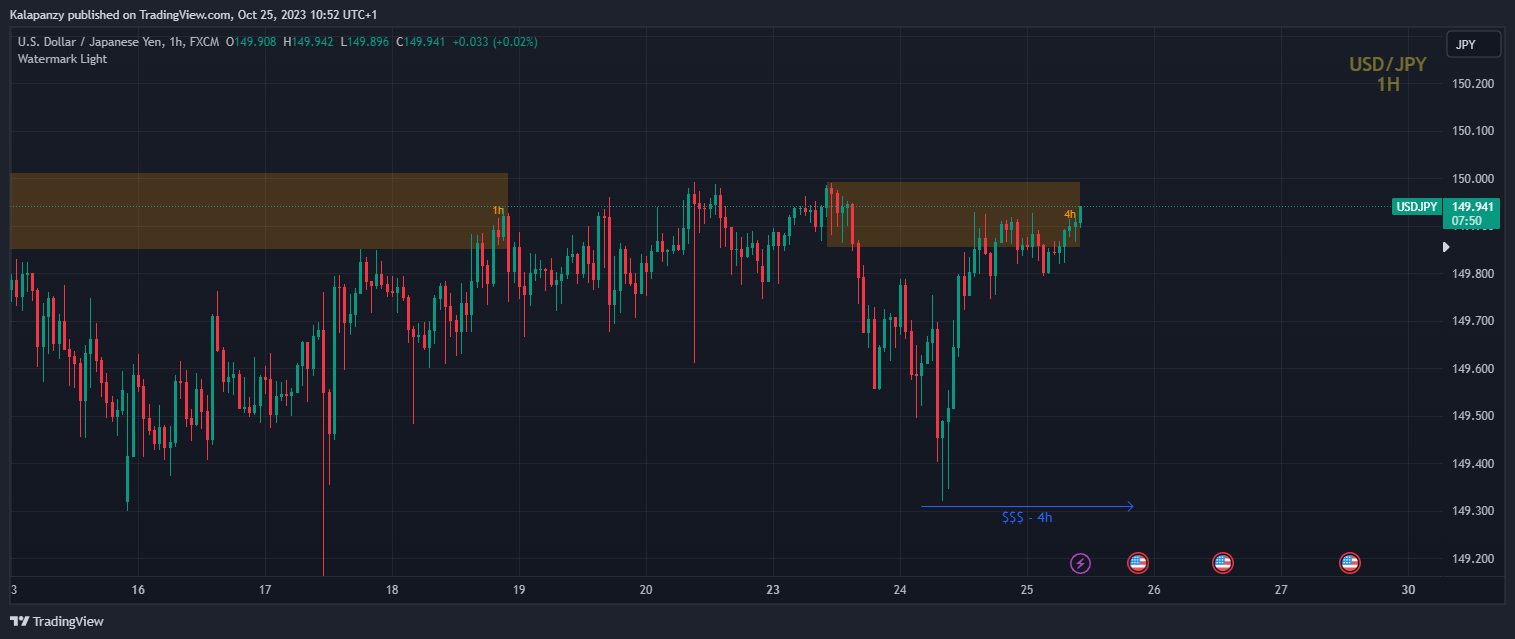Click the orange 4h zone label

tap(1070, 214)
